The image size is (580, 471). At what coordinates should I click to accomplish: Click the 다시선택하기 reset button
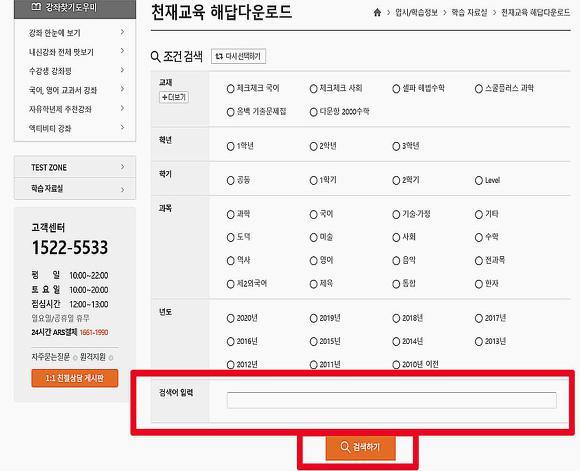(x=238, y=56)
